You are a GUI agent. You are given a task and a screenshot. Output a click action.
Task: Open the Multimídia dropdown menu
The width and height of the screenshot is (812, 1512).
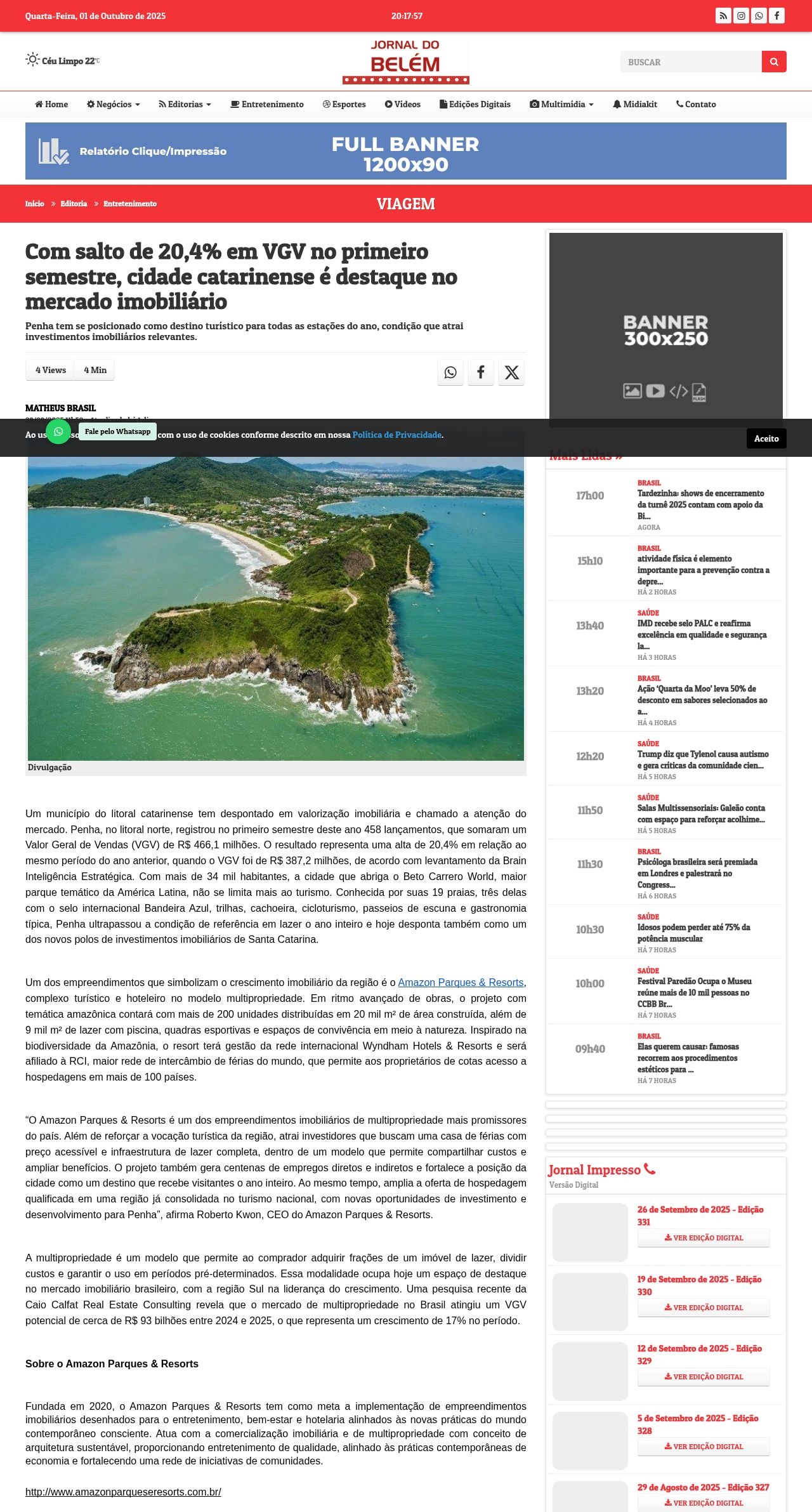562,105
